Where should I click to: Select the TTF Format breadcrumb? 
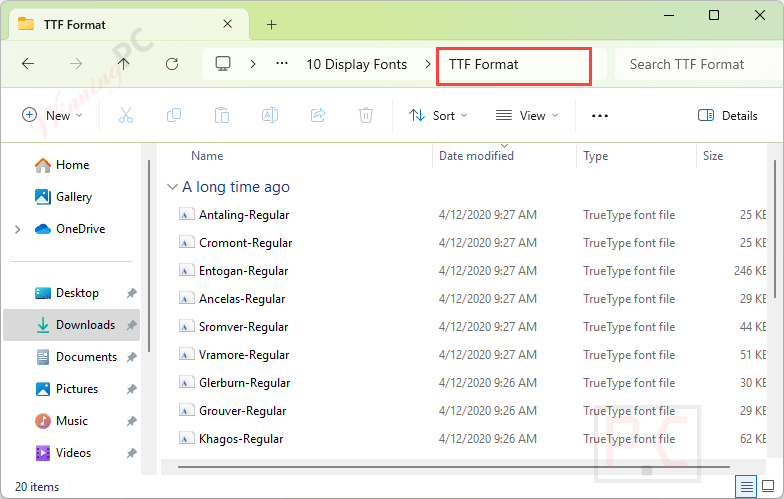click(484, 64)
